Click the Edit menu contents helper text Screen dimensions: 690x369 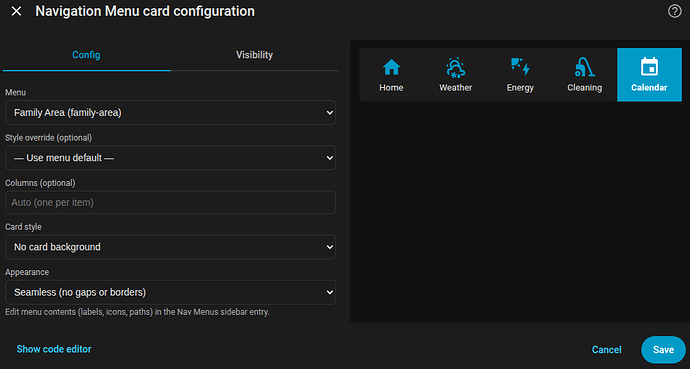137,312
